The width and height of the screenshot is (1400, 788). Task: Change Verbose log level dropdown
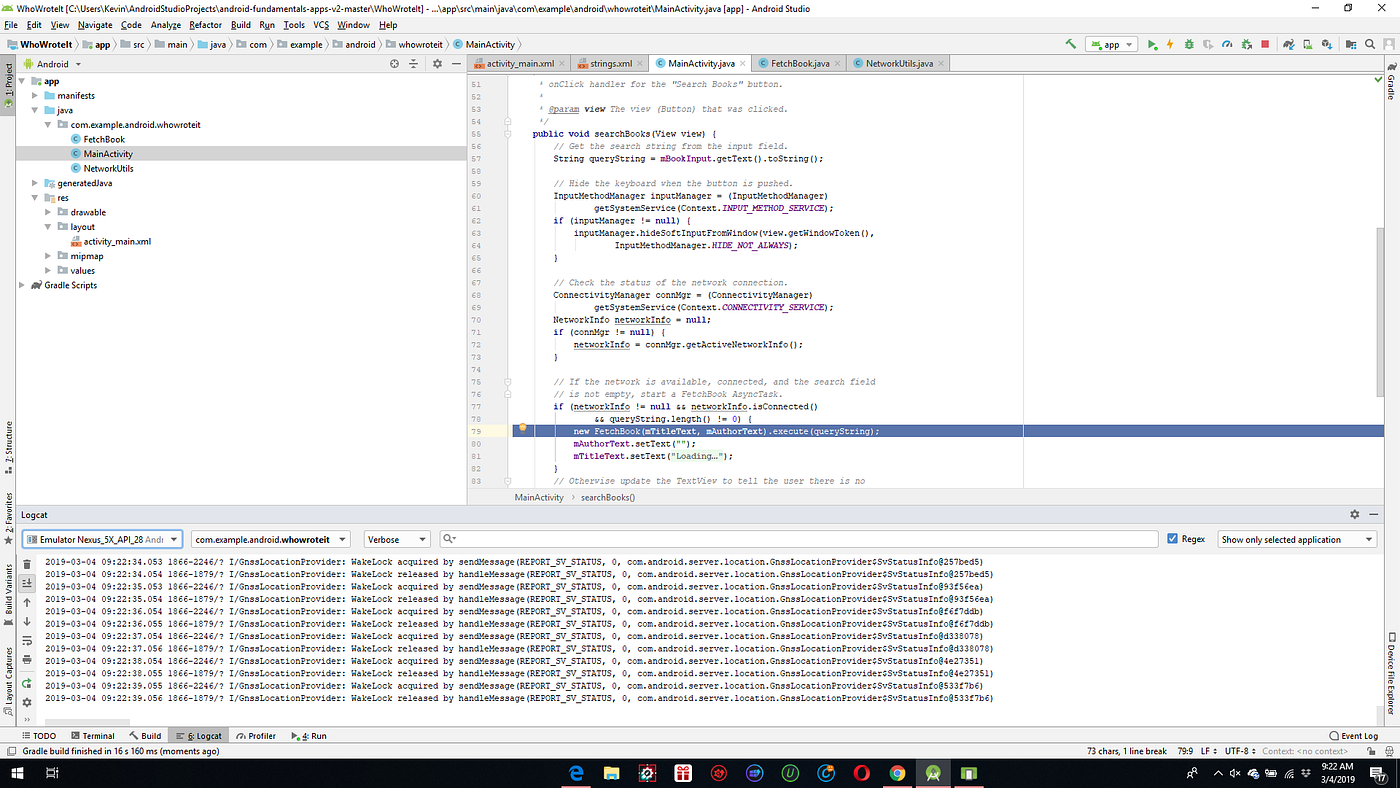click(396, 538)
